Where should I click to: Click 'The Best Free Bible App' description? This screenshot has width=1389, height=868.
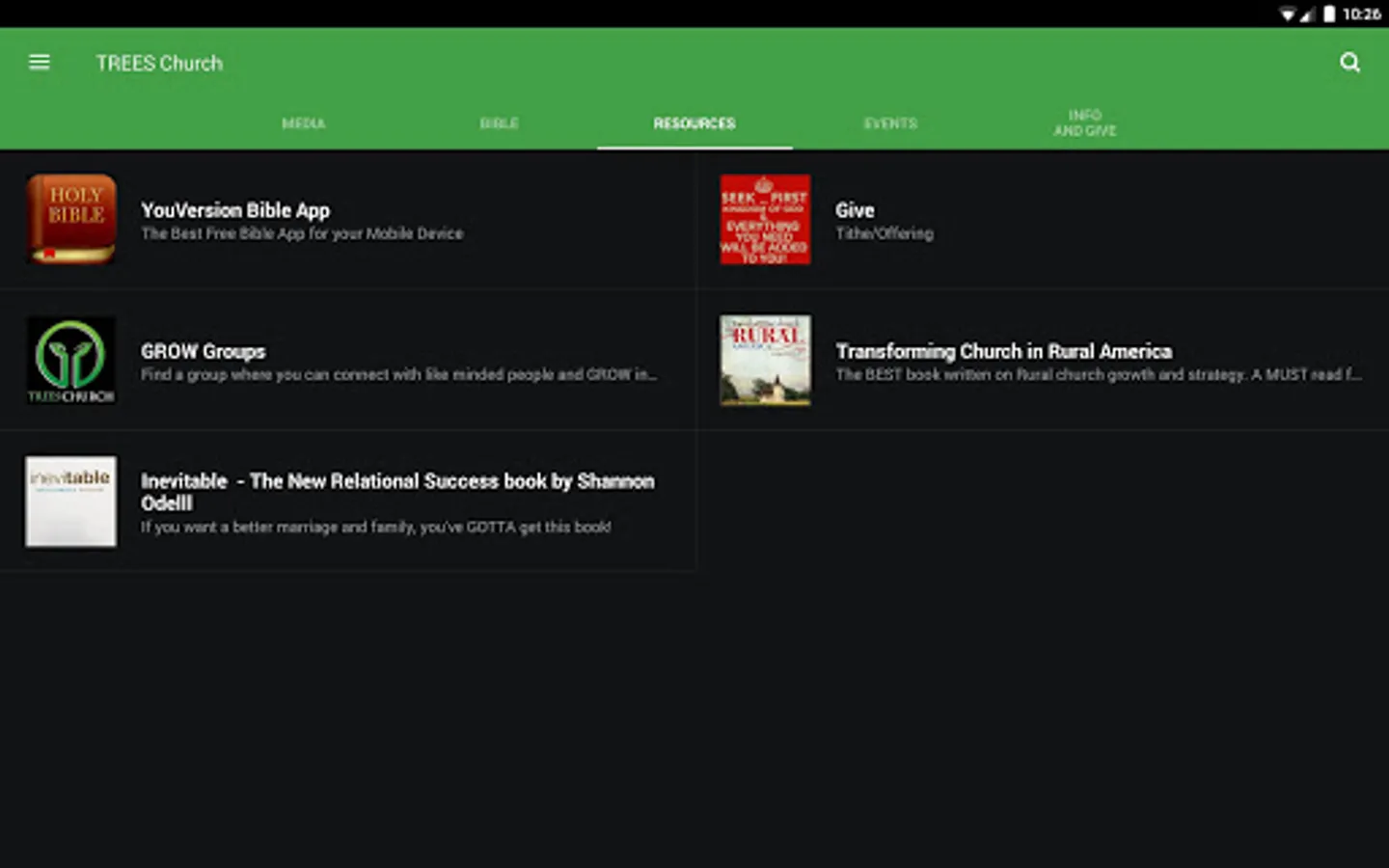[302, 233]
